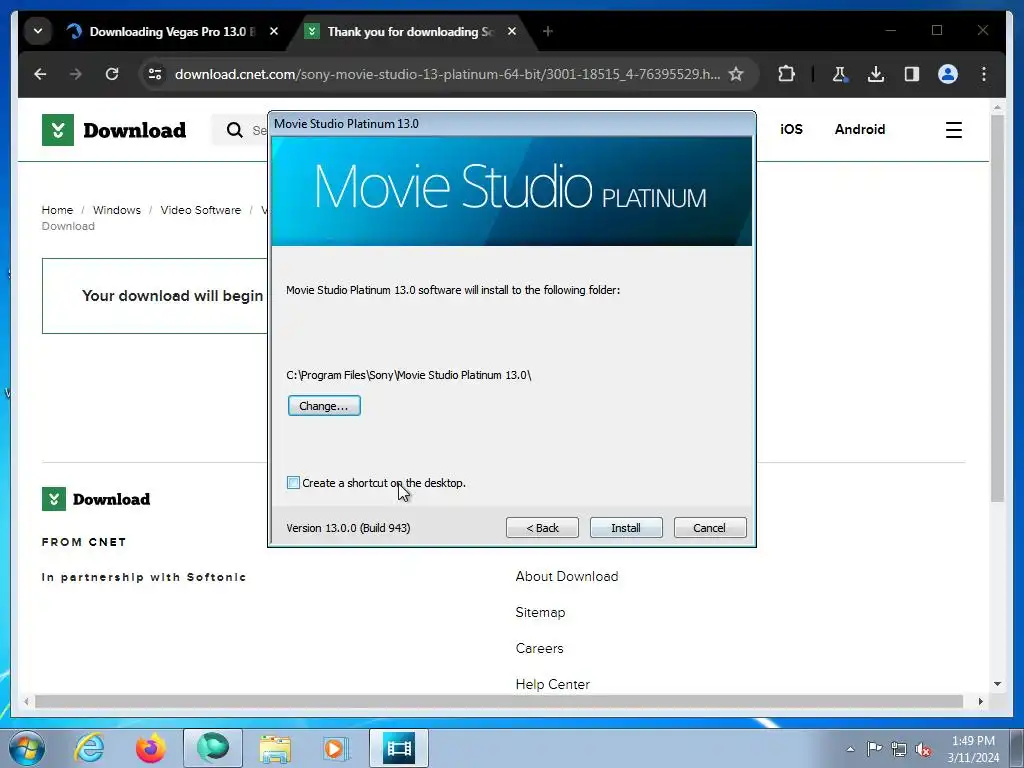Click the green Download logo icon in header
Image resolution: width=1024 pixels, height=768 pixels.
[x=57, y=130]
